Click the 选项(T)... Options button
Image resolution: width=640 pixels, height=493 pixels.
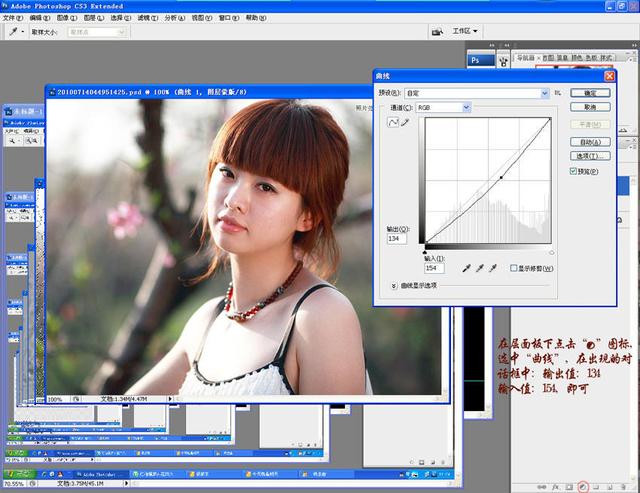(x=590, y=156)
